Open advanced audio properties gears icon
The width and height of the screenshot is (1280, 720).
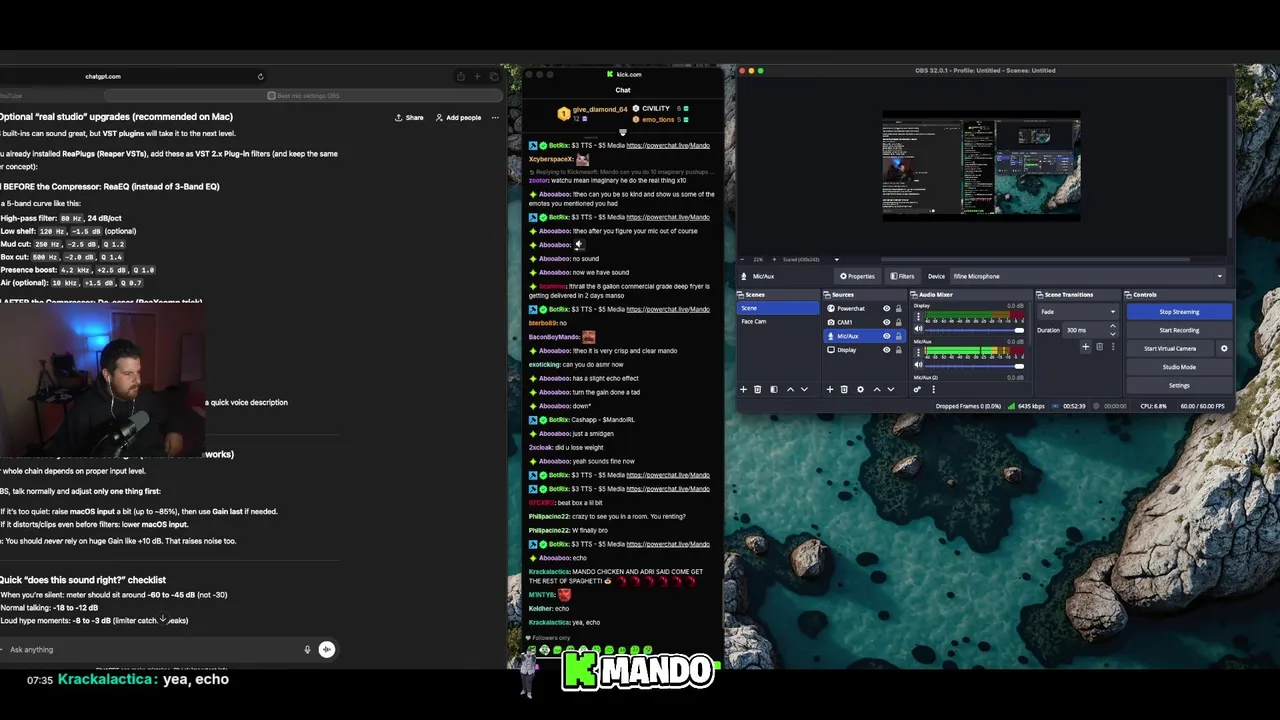[x=917, y=389]
